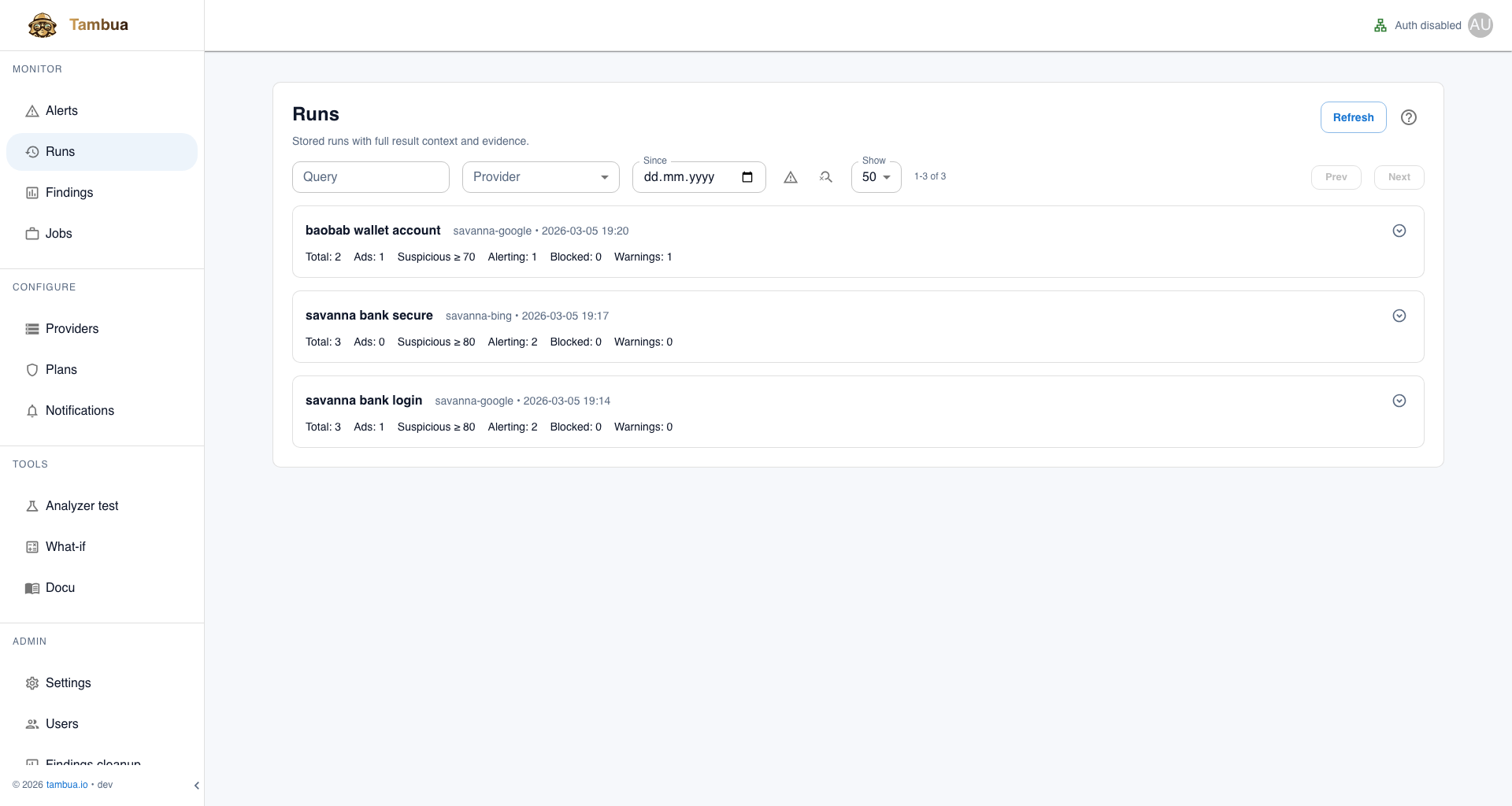
Task: Select Alerts in the Monitor sidebar
Action: point(62,110)
